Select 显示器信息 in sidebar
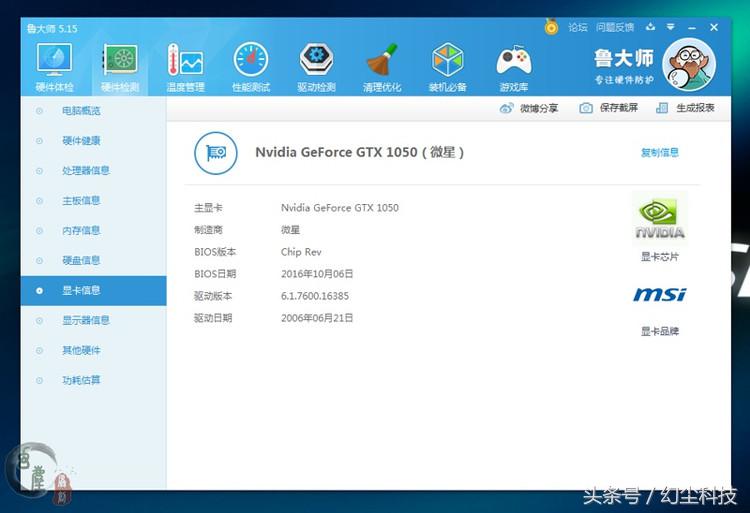The width and height of the screenshot is (750, 513). 94,320
